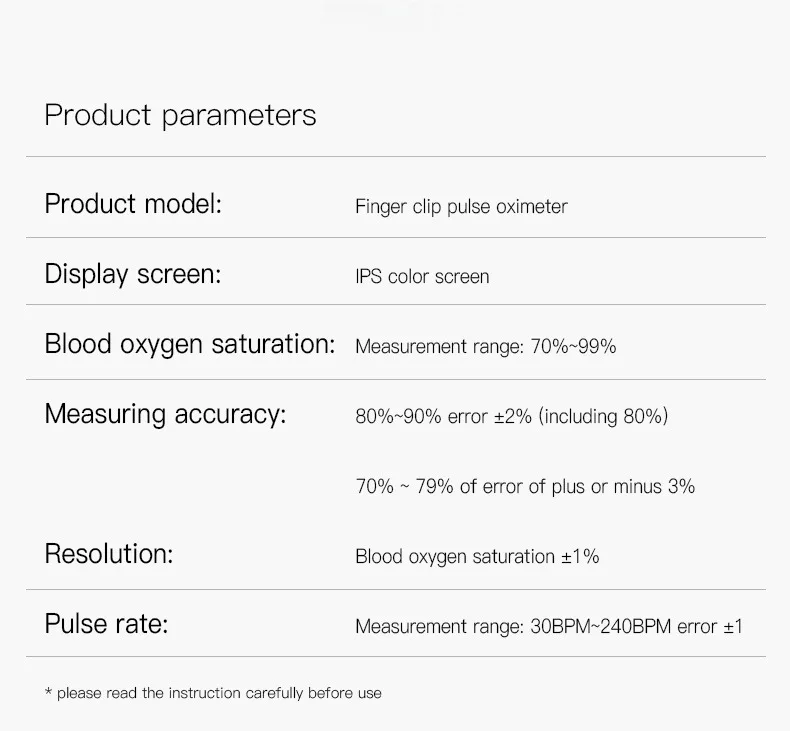Select the "Blood oxygen saturation:" row label
The height and width of the screenshot is (731, 790).
coord(190,344)
